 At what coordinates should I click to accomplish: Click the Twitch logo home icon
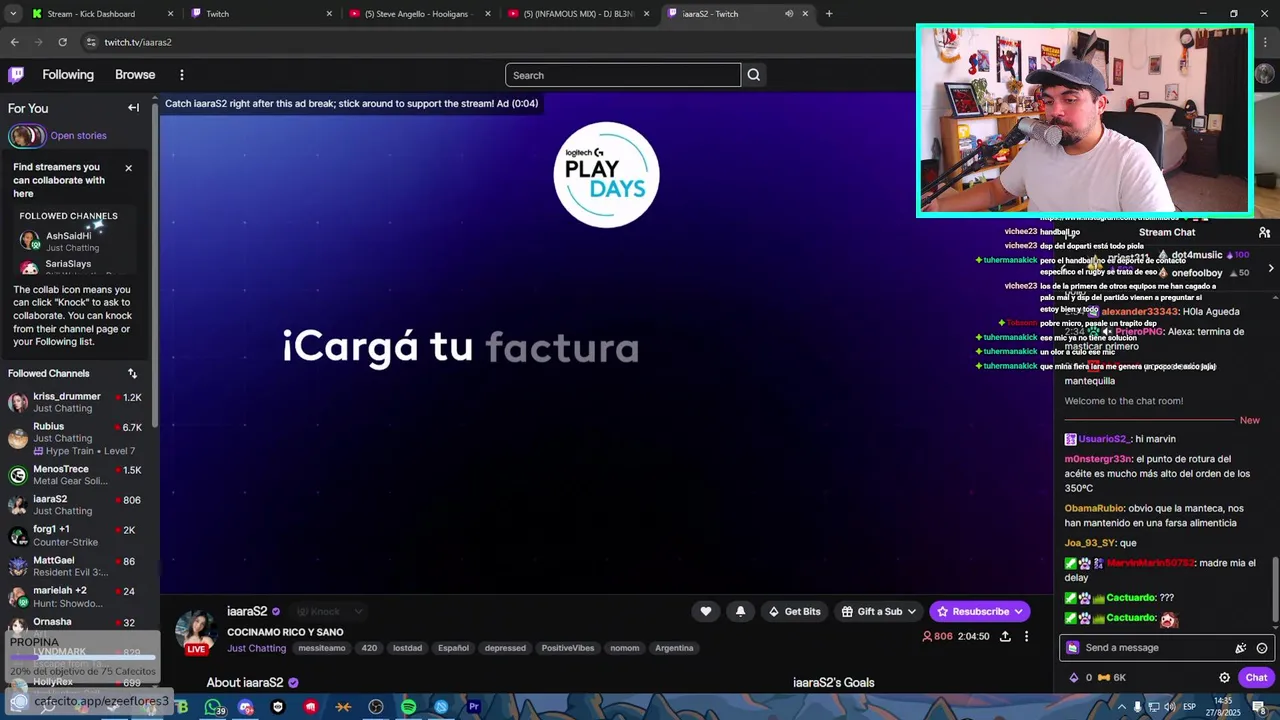point(16,75)
